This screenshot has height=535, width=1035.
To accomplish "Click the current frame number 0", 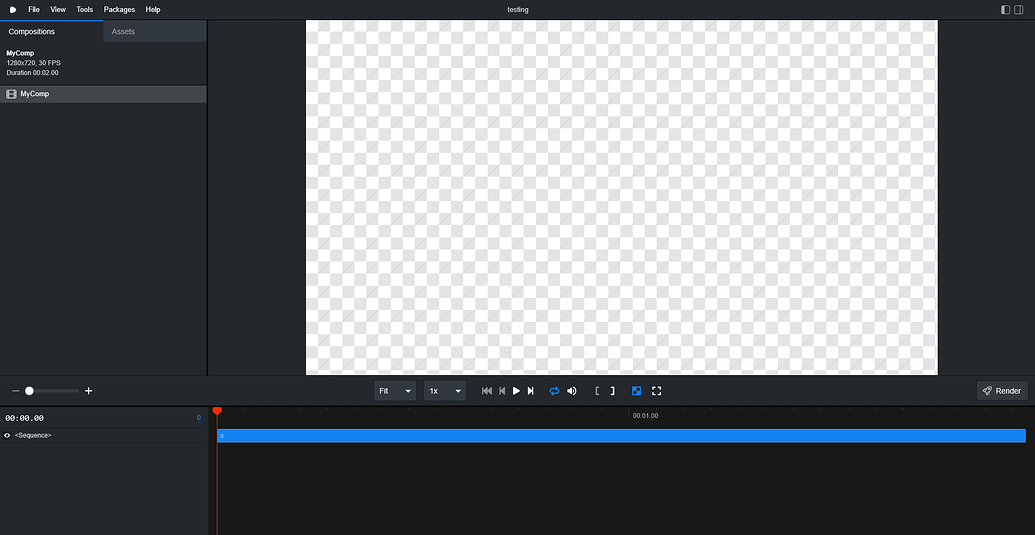I will [x=199, y=418].
